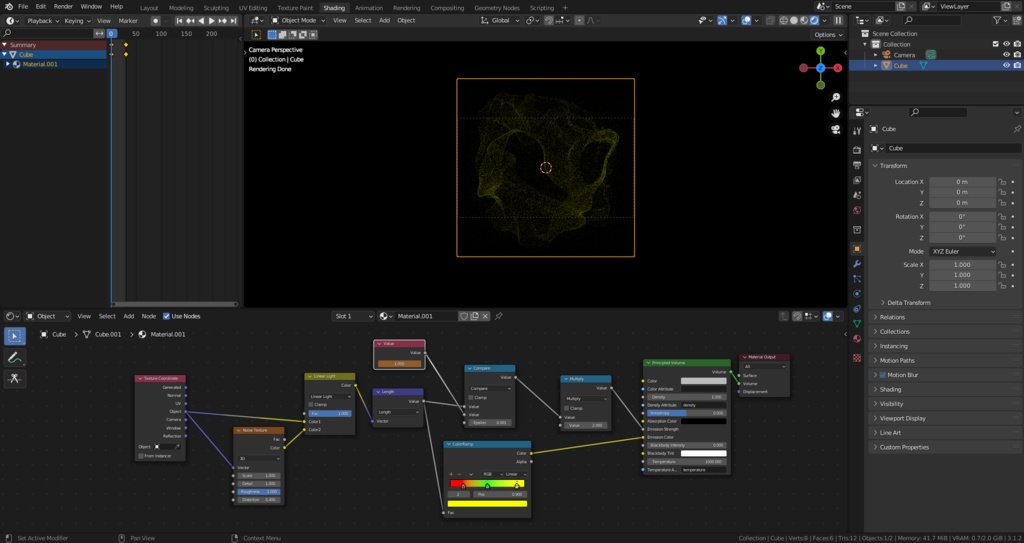Viewport: 1024px width, 543px height.
Task: Open the Keying menu in timeline
Action: point(77,20)
